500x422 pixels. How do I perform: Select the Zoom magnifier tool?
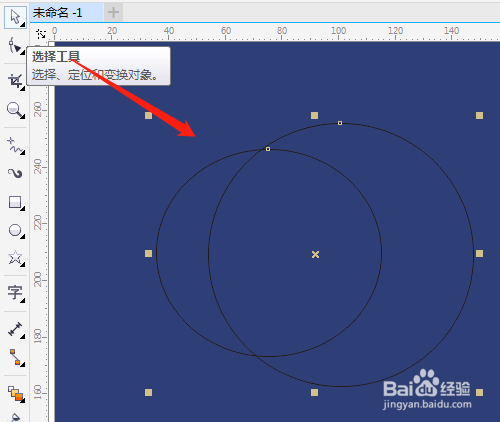15,110
